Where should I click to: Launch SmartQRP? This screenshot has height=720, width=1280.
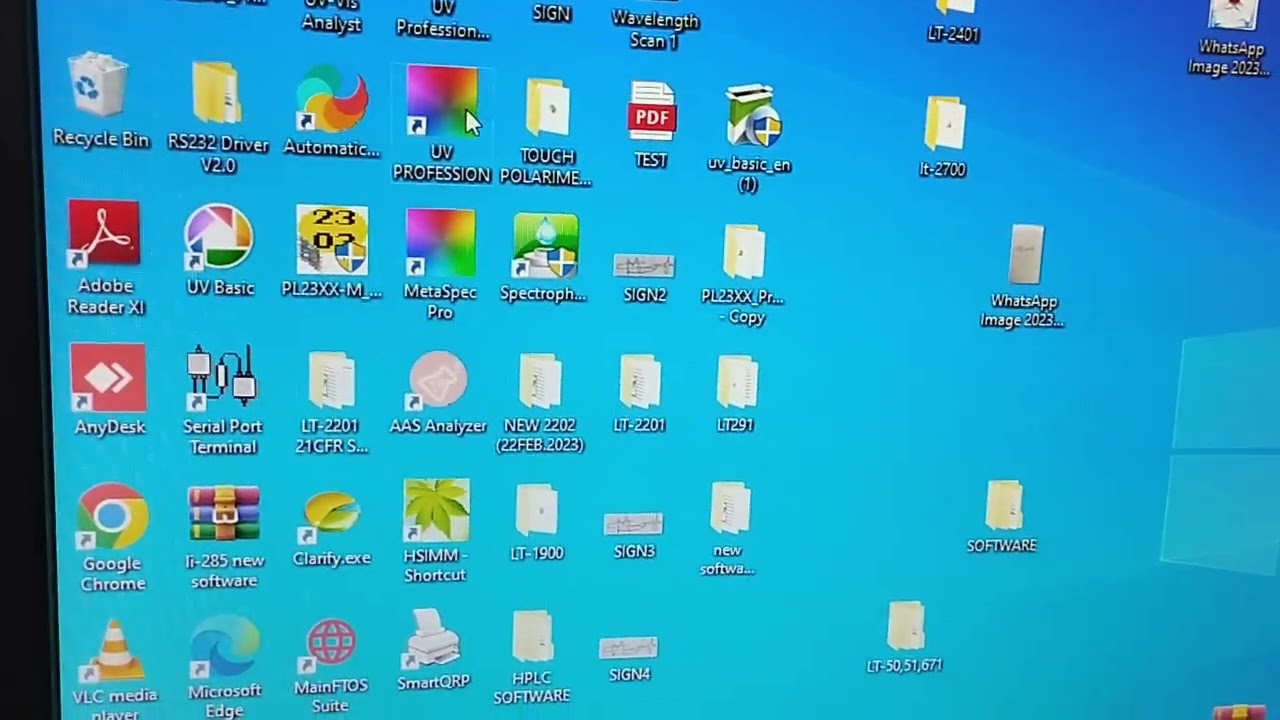(x=433, y=640)
